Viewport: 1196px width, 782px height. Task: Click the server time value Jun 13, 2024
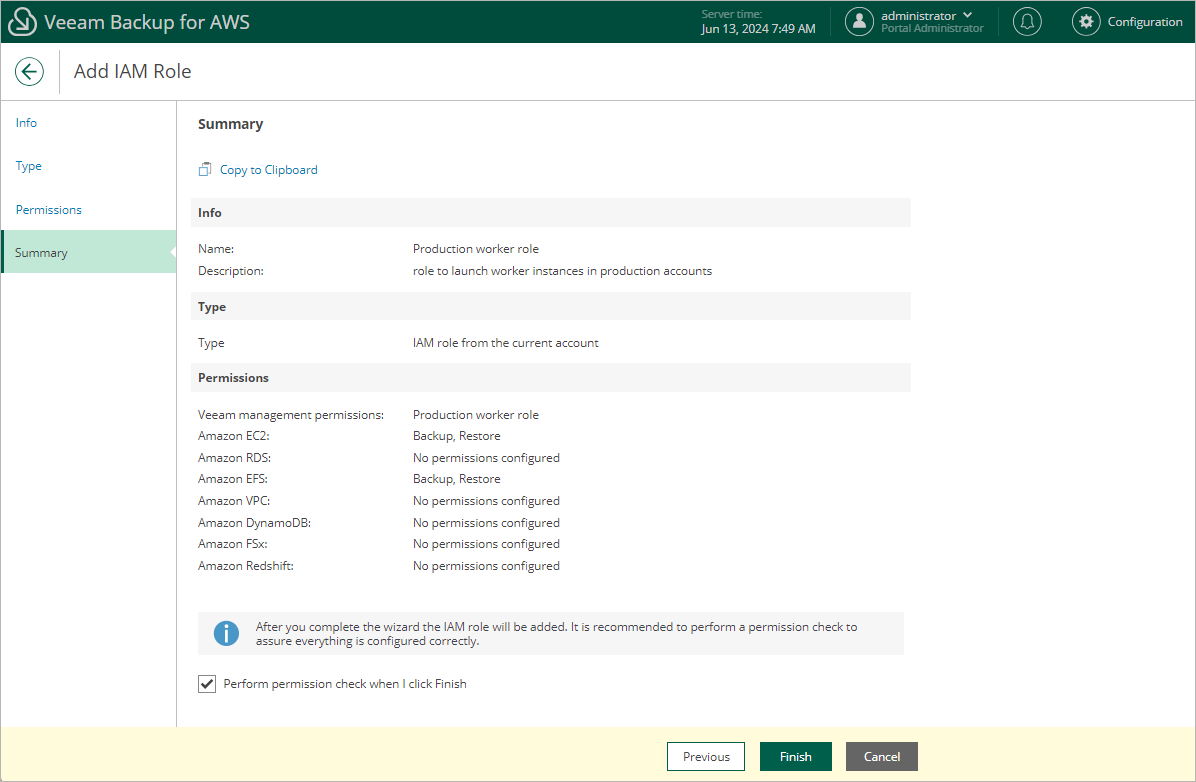[758, 28]
